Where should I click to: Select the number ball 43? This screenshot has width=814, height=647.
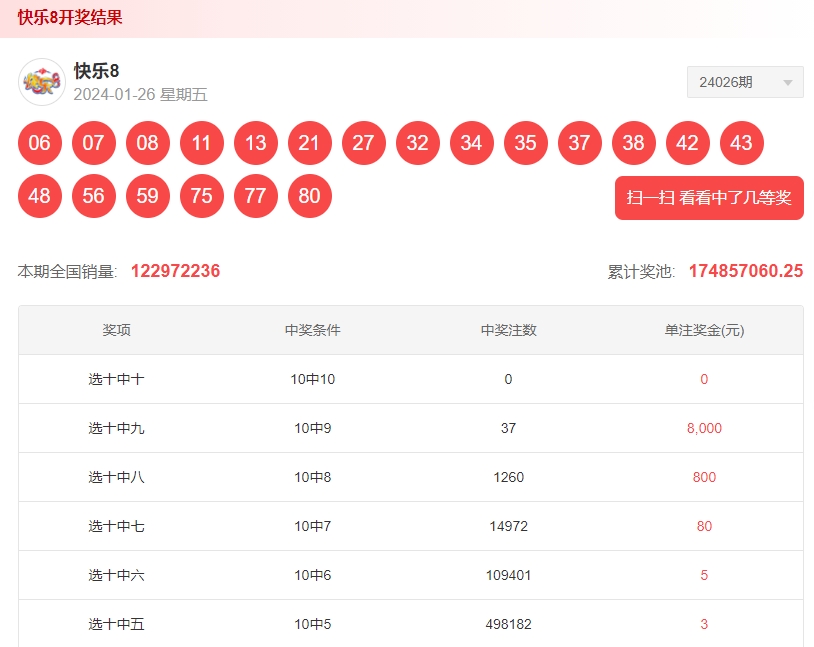point(741,143)
